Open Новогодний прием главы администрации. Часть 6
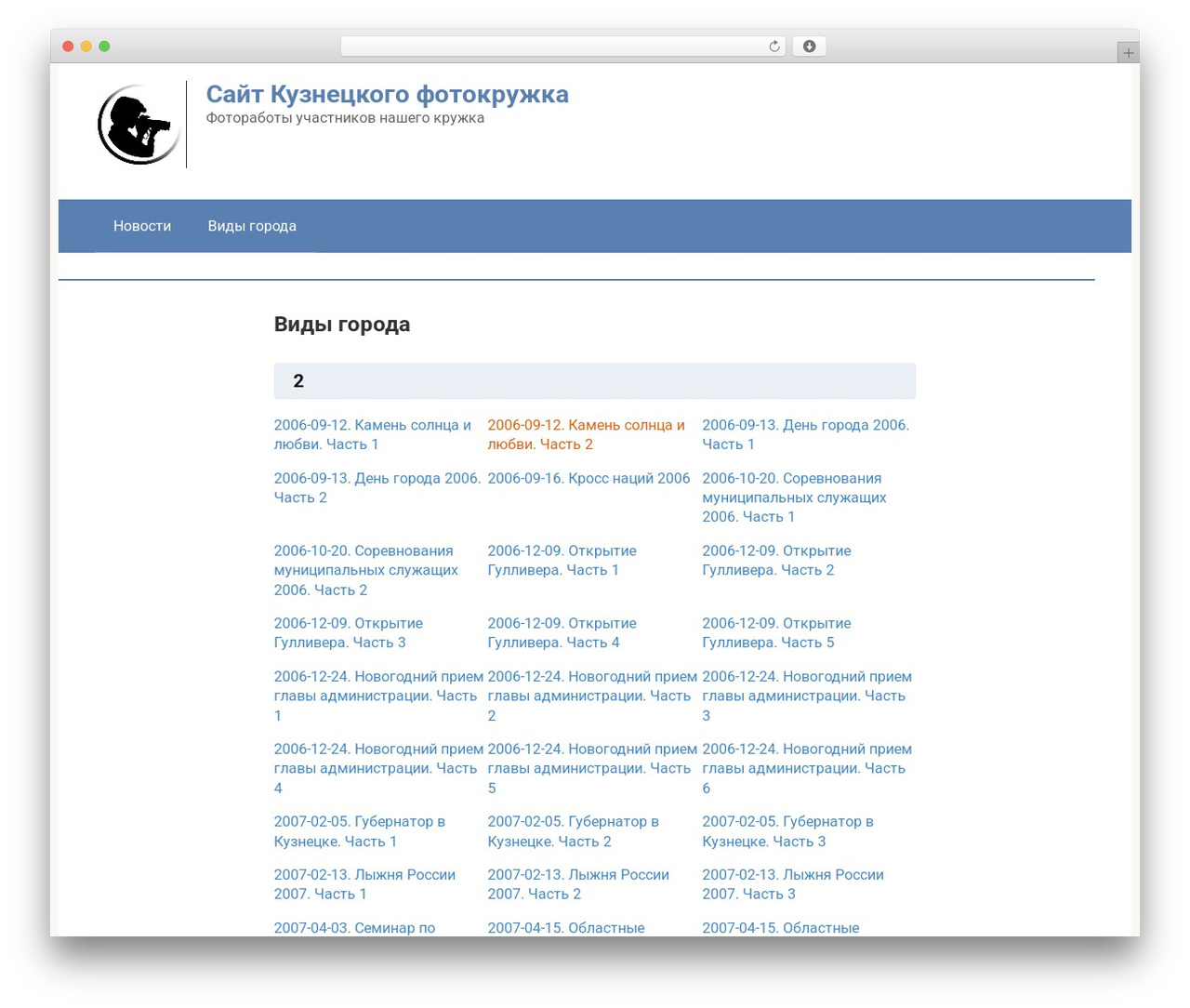 coord(807,768)
